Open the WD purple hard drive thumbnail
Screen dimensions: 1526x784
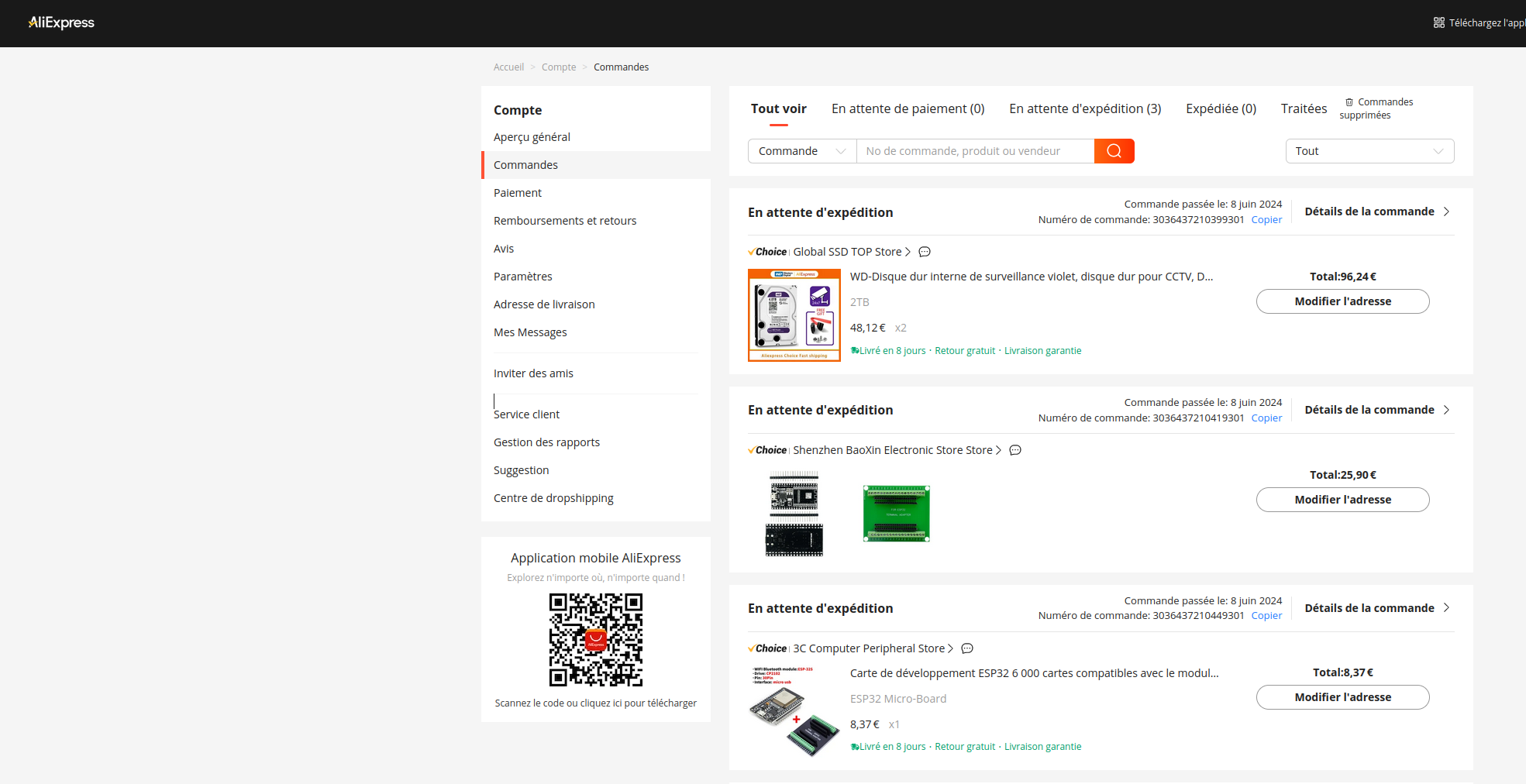click(x=794, y=315)
